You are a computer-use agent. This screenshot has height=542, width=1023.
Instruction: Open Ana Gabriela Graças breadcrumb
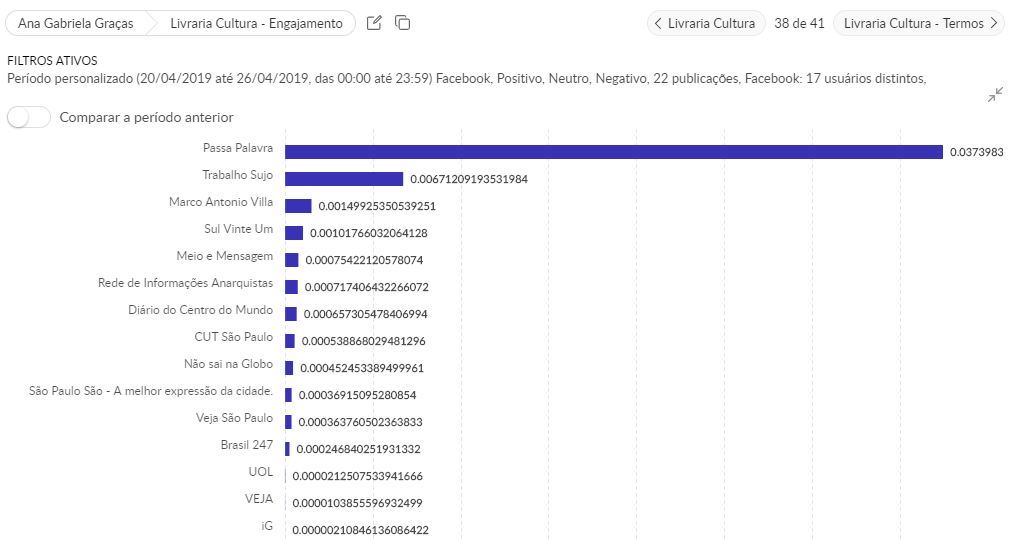(76, 23)
